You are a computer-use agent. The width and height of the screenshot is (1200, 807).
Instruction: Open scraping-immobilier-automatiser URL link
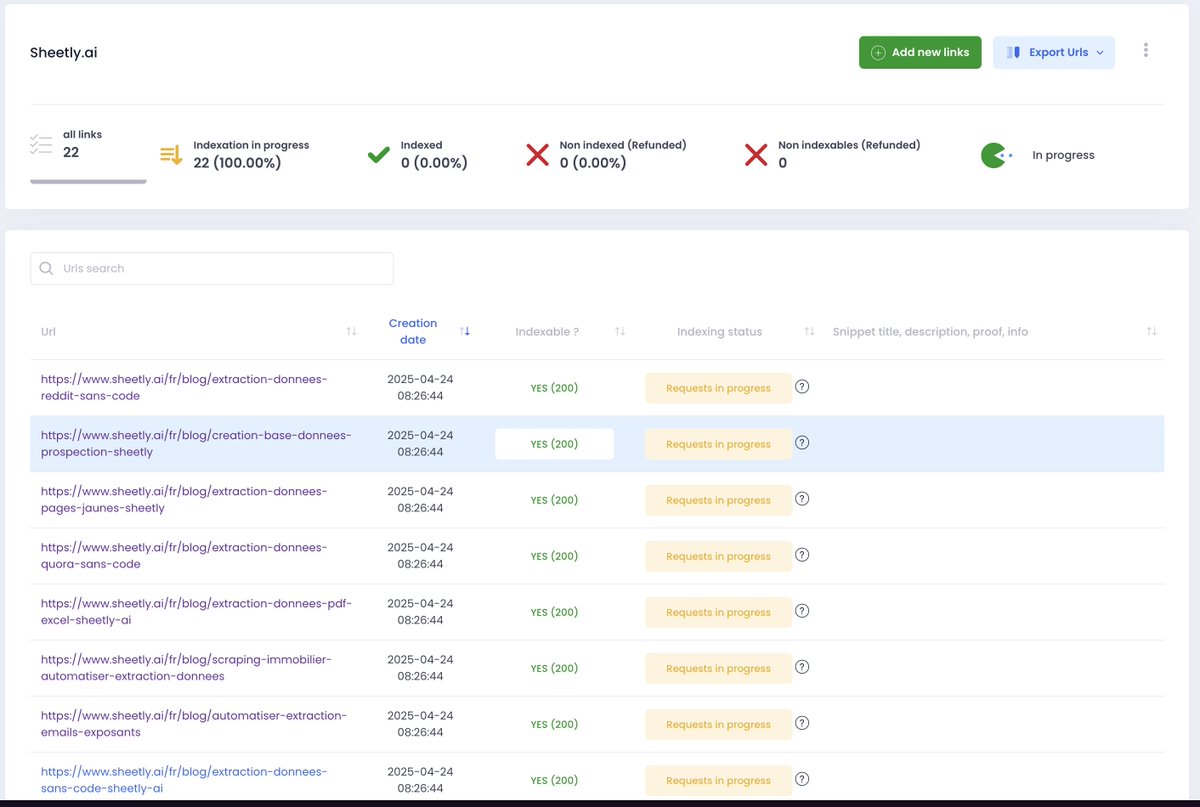point(186,668)
